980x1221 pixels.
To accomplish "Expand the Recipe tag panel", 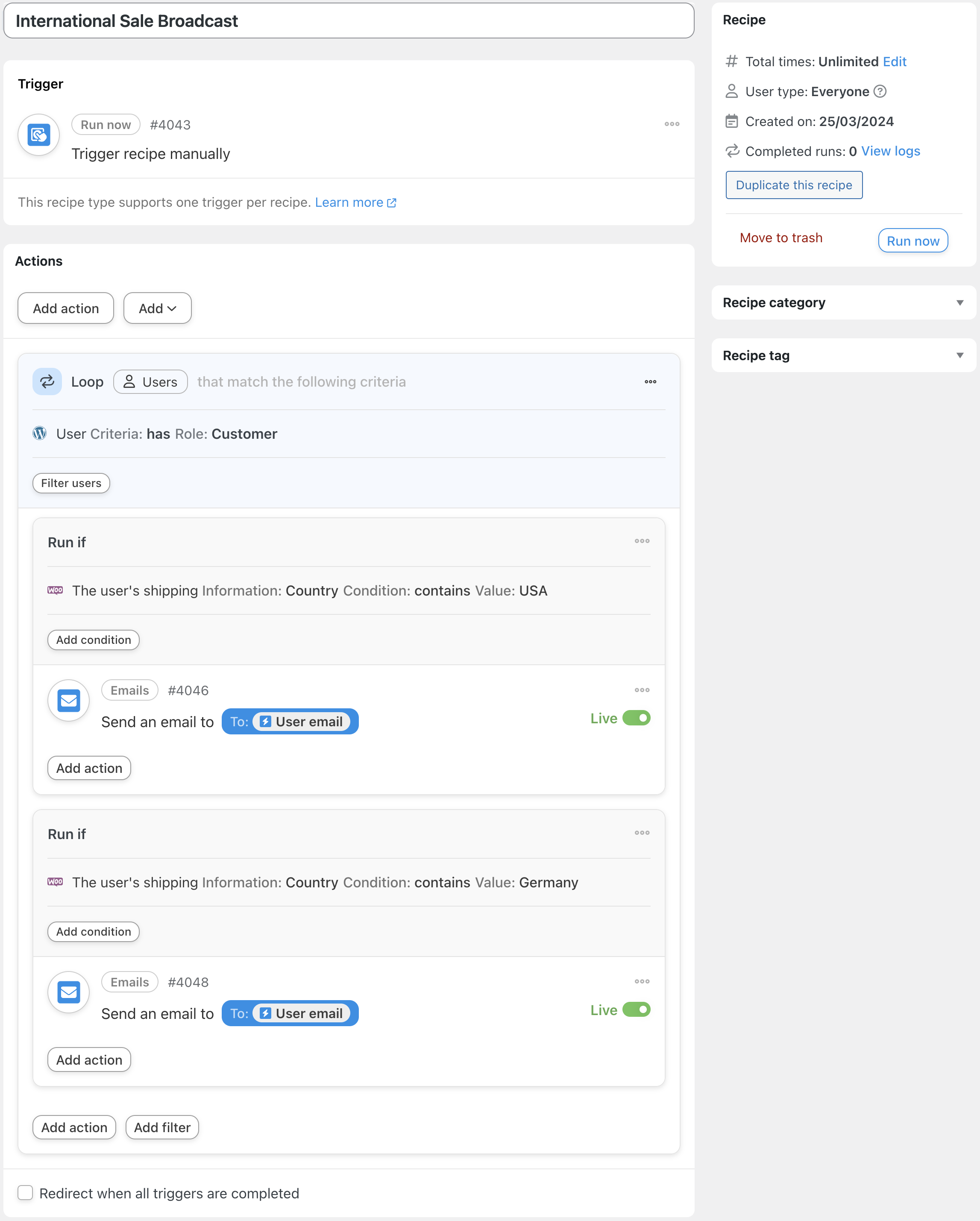I will (959, 355).
